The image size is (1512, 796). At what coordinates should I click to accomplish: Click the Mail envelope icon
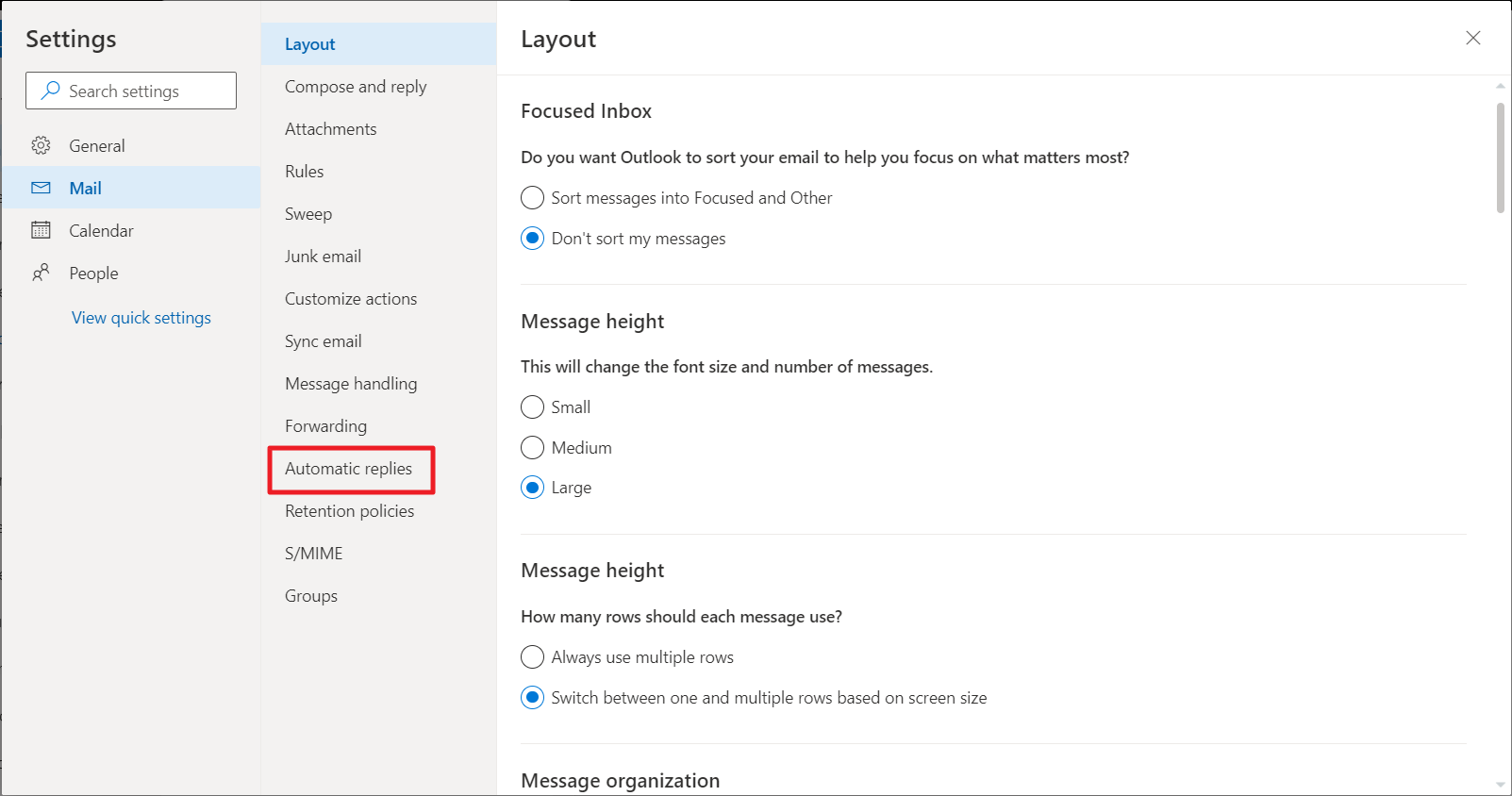coord(41,188)
